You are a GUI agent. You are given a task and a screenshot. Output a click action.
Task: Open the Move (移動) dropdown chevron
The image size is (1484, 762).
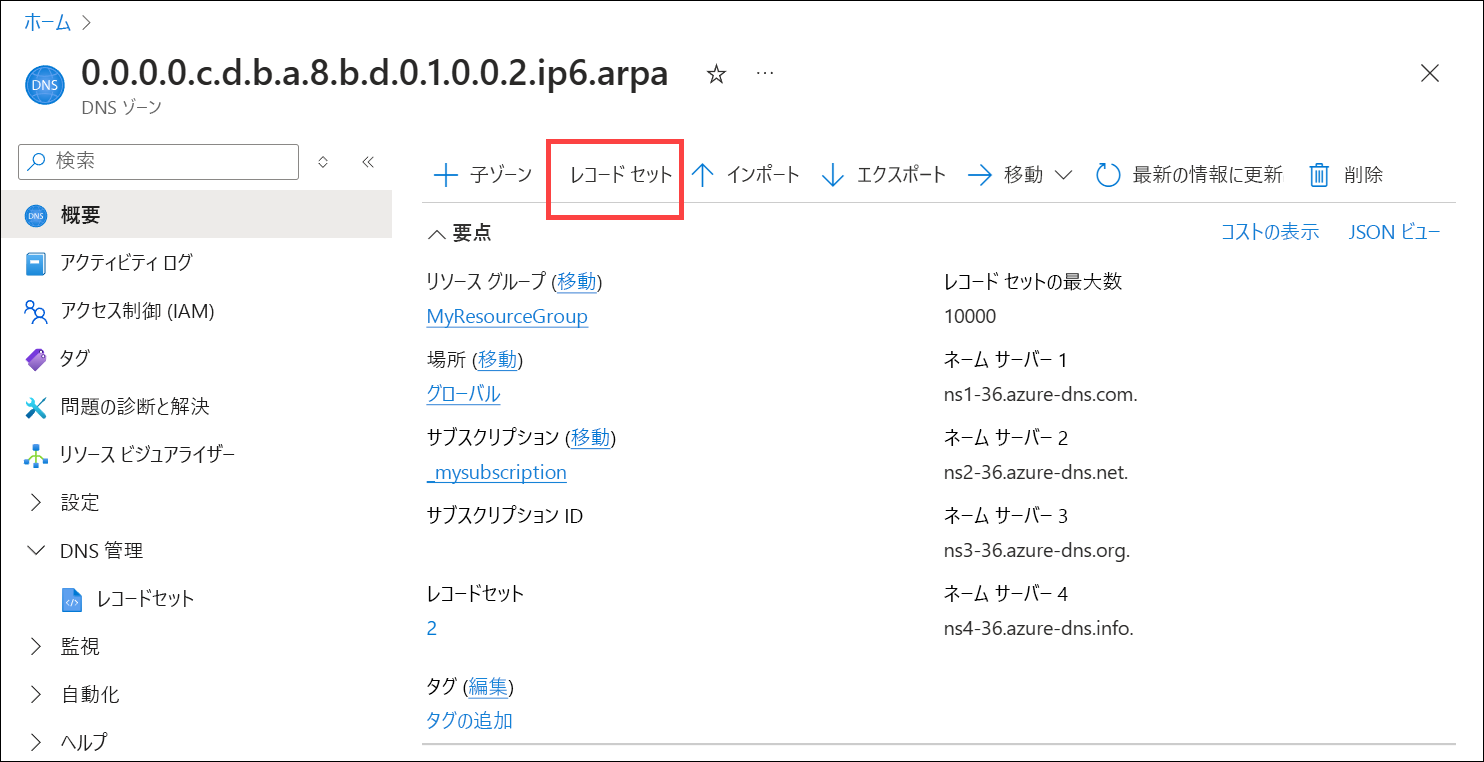pyautogui.click(x=1063, y=176)
